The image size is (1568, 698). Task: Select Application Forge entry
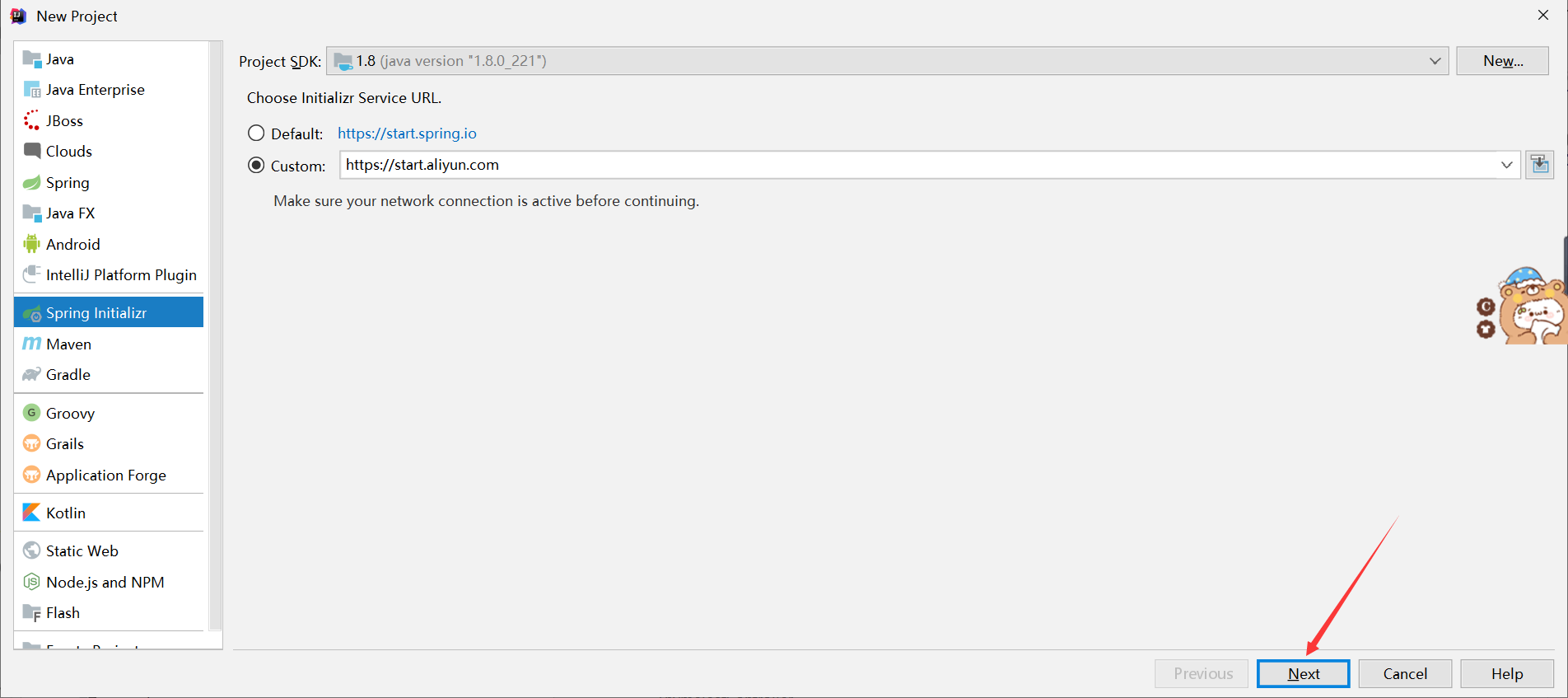point(109,475)
